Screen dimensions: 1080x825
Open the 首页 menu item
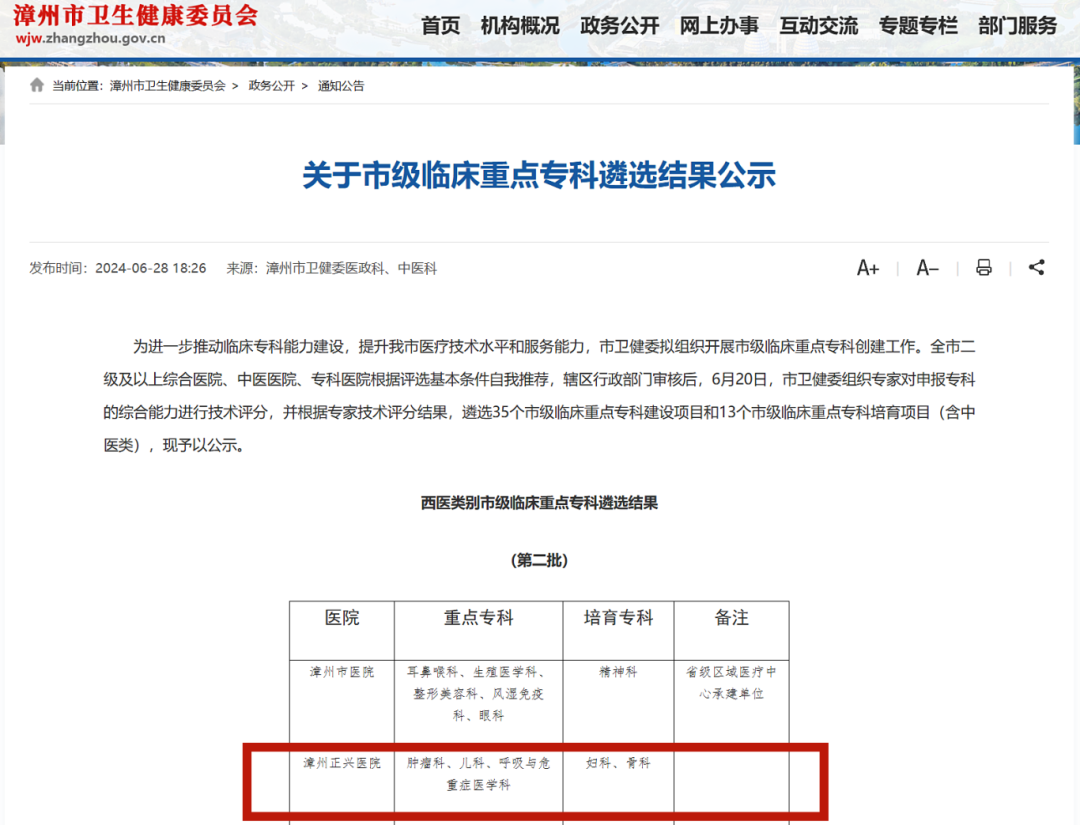pyautogui.click(x=441, y=26)
